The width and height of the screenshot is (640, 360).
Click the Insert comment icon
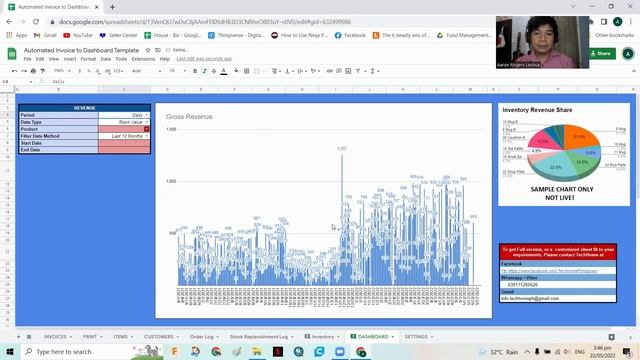(339, 71)
